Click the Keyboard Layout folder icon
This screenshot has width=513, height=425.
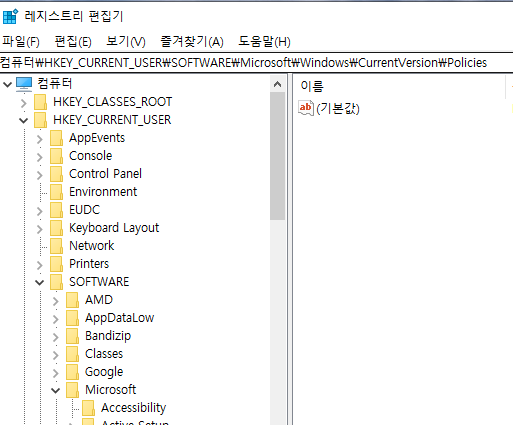56,228
